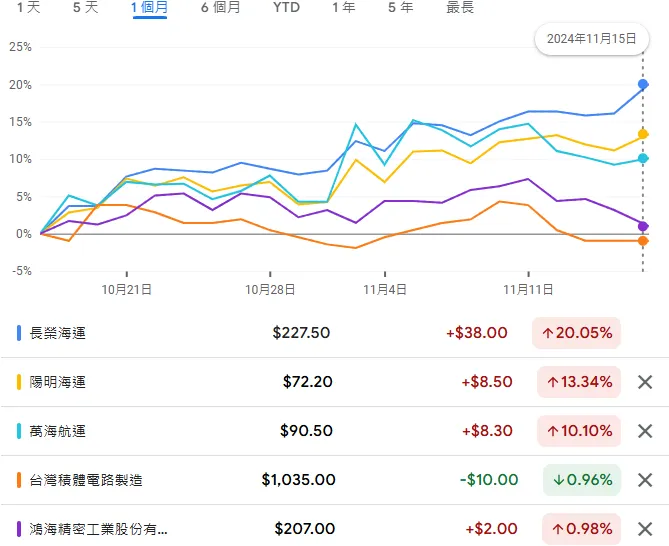Select the 1 個月 time range tab

149,8
